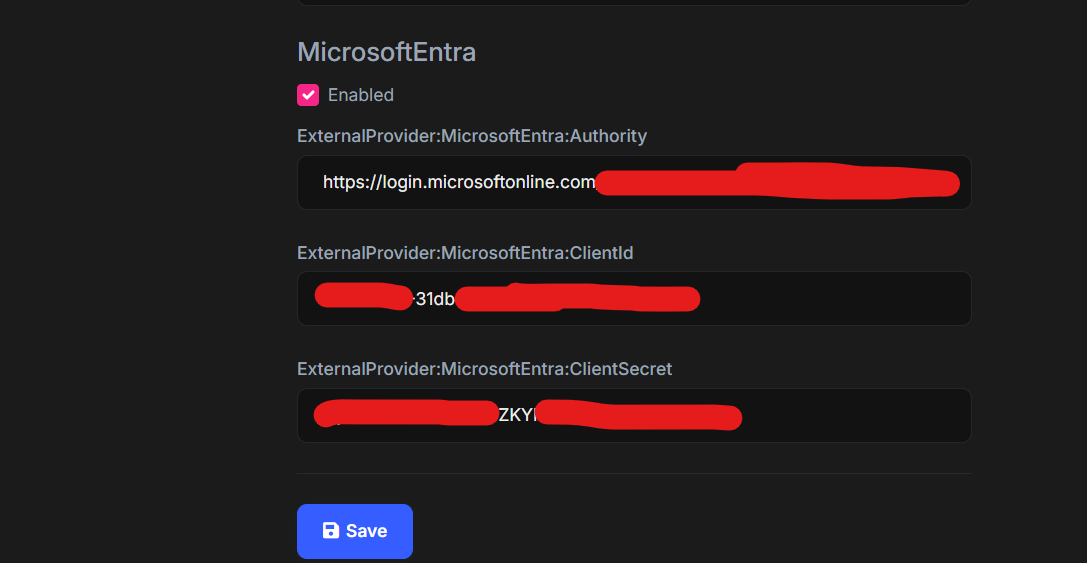The width and height of the screenshot is (1087, 563).
Task: Click the ExternalProvider:MicrosoftEntra:ClientSecret label
Action: [484, 369]
